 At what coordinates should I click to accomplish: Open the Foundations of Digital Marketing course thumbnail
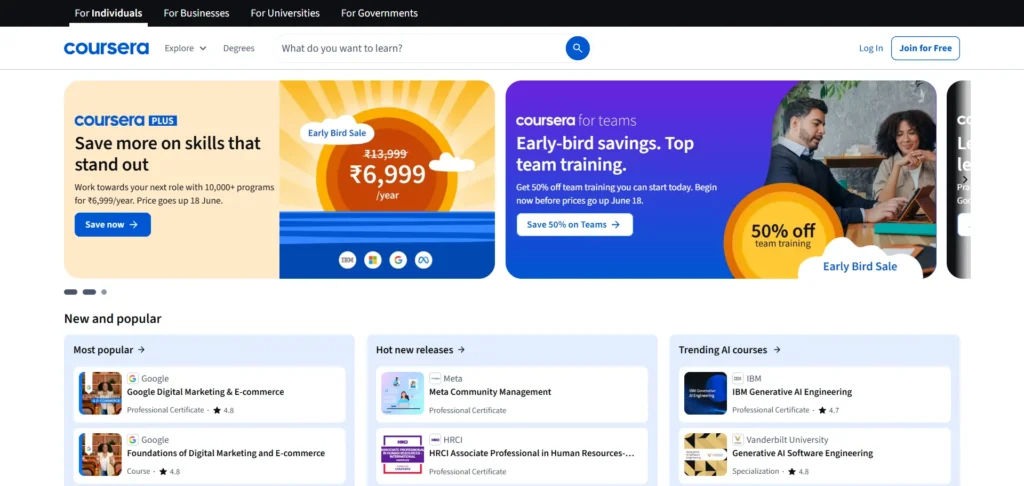(x=100, y=455)
